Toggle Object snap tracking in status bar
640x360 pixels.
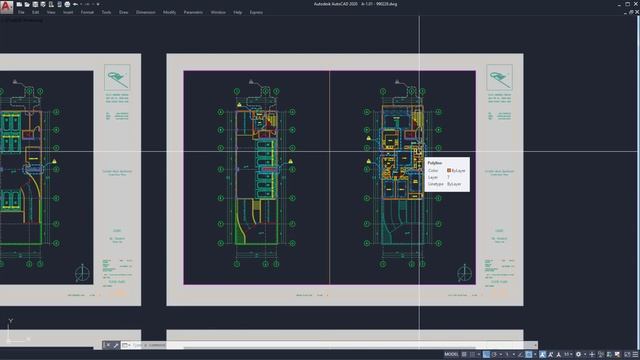(520, 355)
